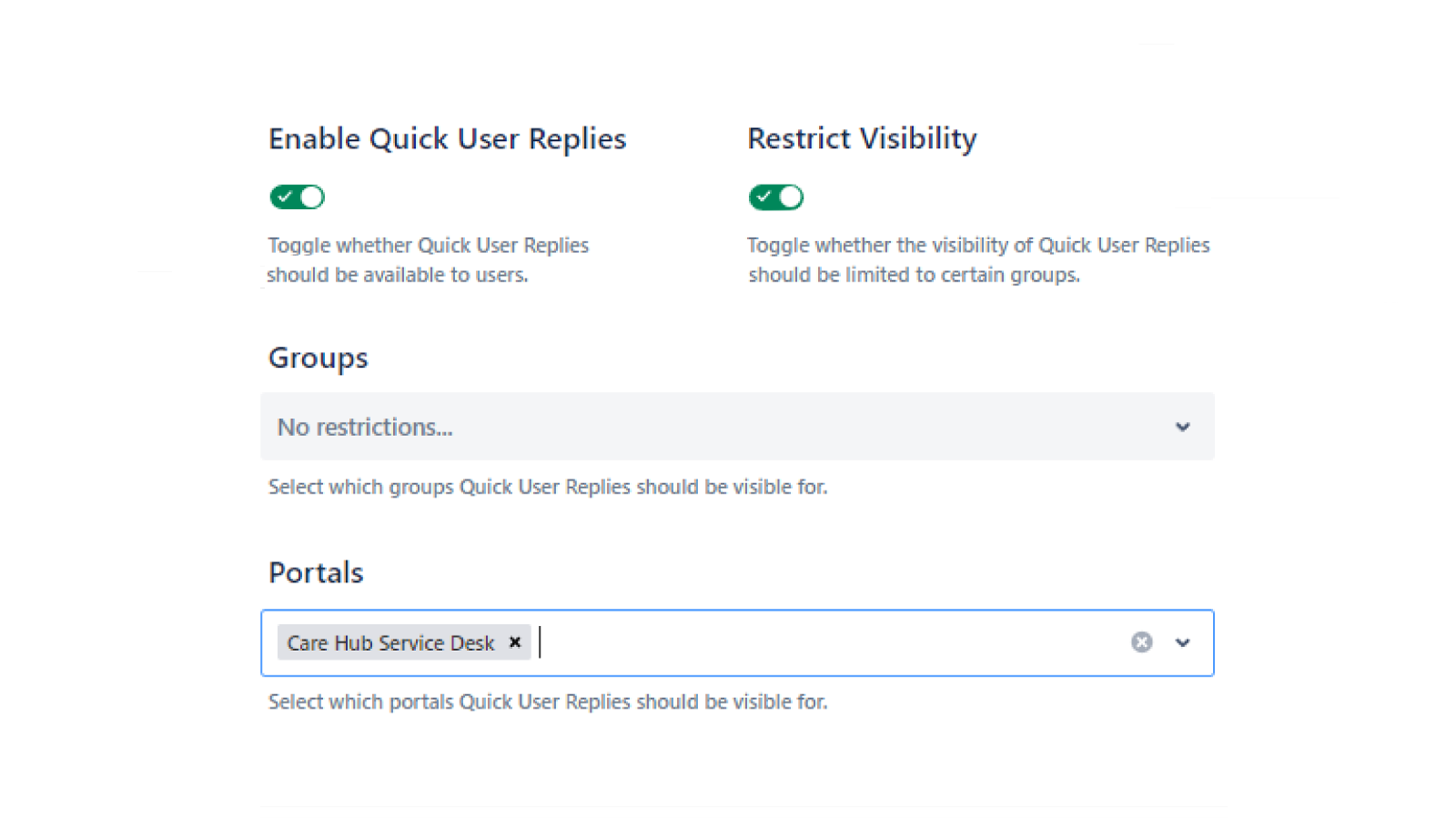The image size is (1456, 819).
Task: Toggle the Restrict Visibility switch
Action: tap(775, 197)
